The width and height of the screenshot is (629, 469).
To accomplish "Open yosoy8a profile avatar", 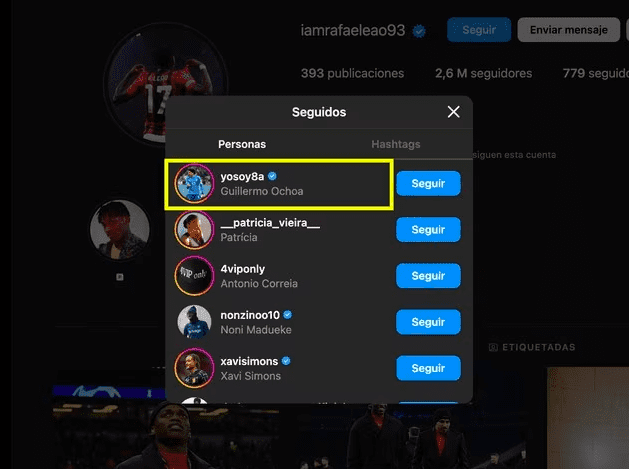I will 194,184.
